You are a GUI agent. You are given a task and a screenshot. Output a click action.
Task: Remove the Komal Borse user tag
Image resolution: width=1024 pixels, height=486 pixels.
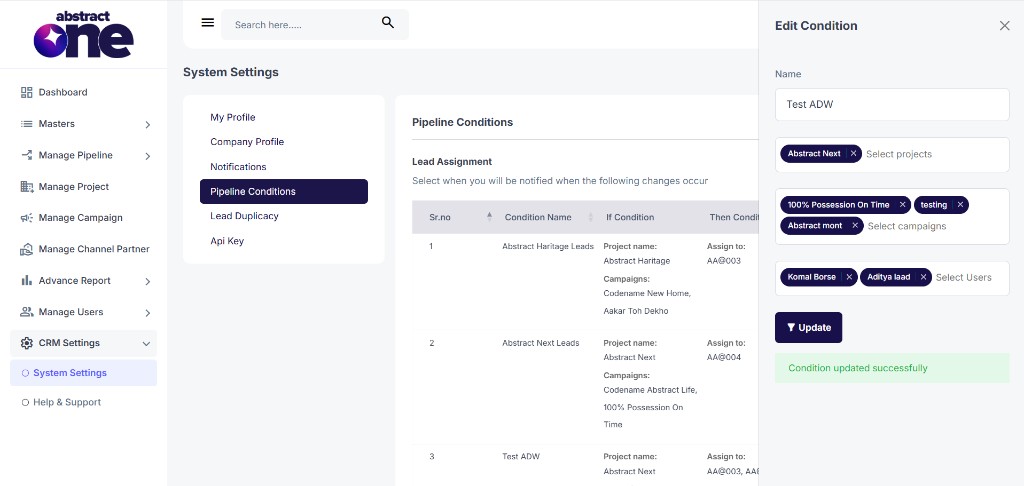[849, 277]
